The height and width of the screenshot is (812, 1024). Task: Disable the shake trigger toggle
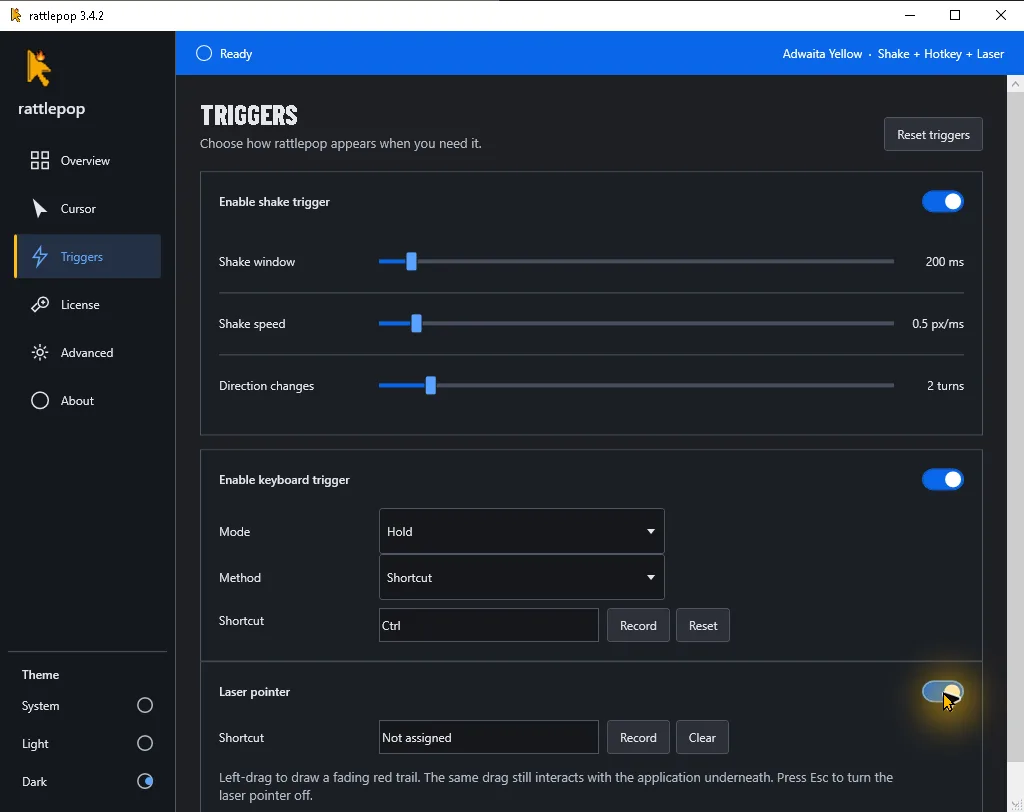(x=942, y=202)
